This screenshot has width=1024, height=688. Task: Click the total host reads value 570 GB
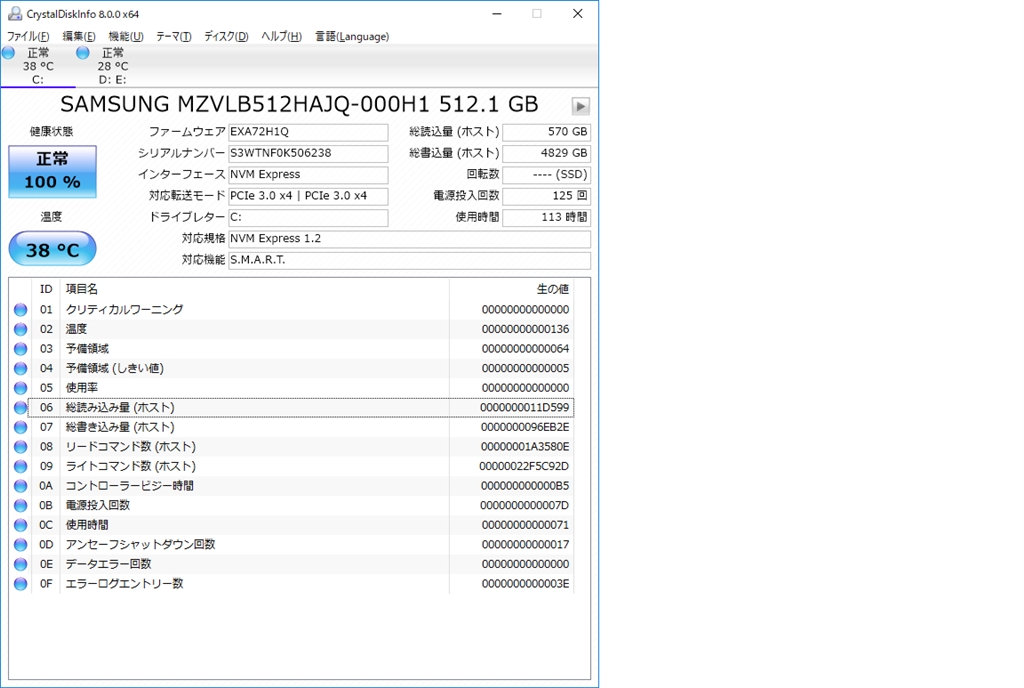pyautogui.click(x=546, y=132)
